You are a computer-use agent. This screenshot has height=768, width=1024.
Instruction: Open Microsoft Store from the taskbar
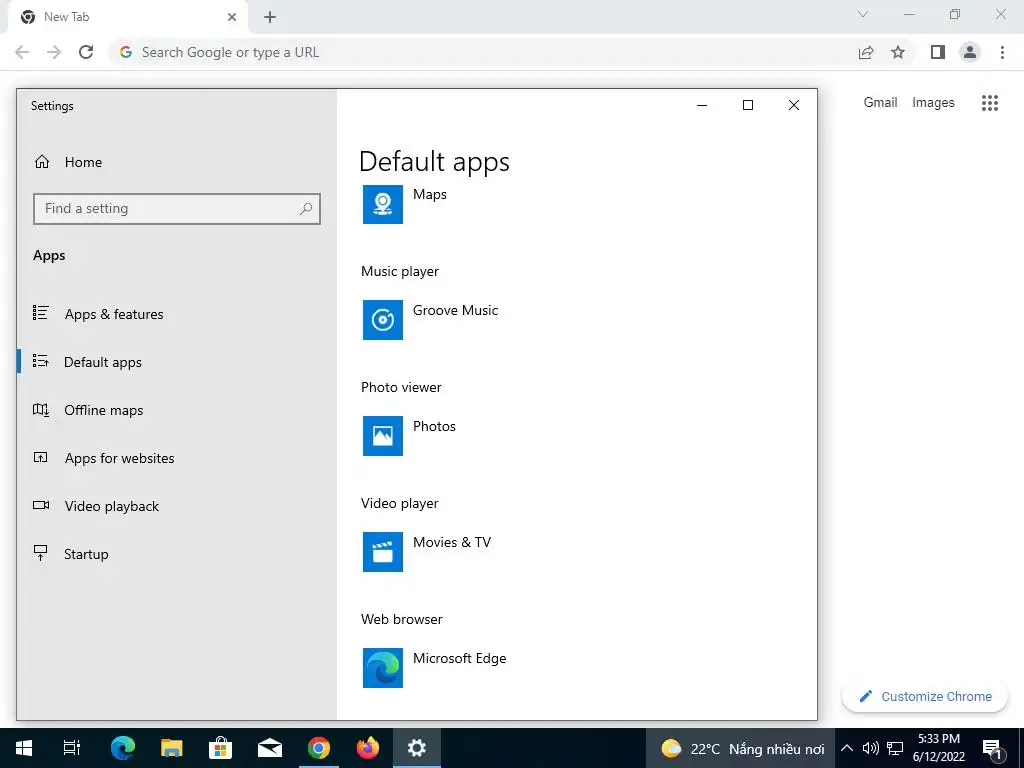click(221, 748)
